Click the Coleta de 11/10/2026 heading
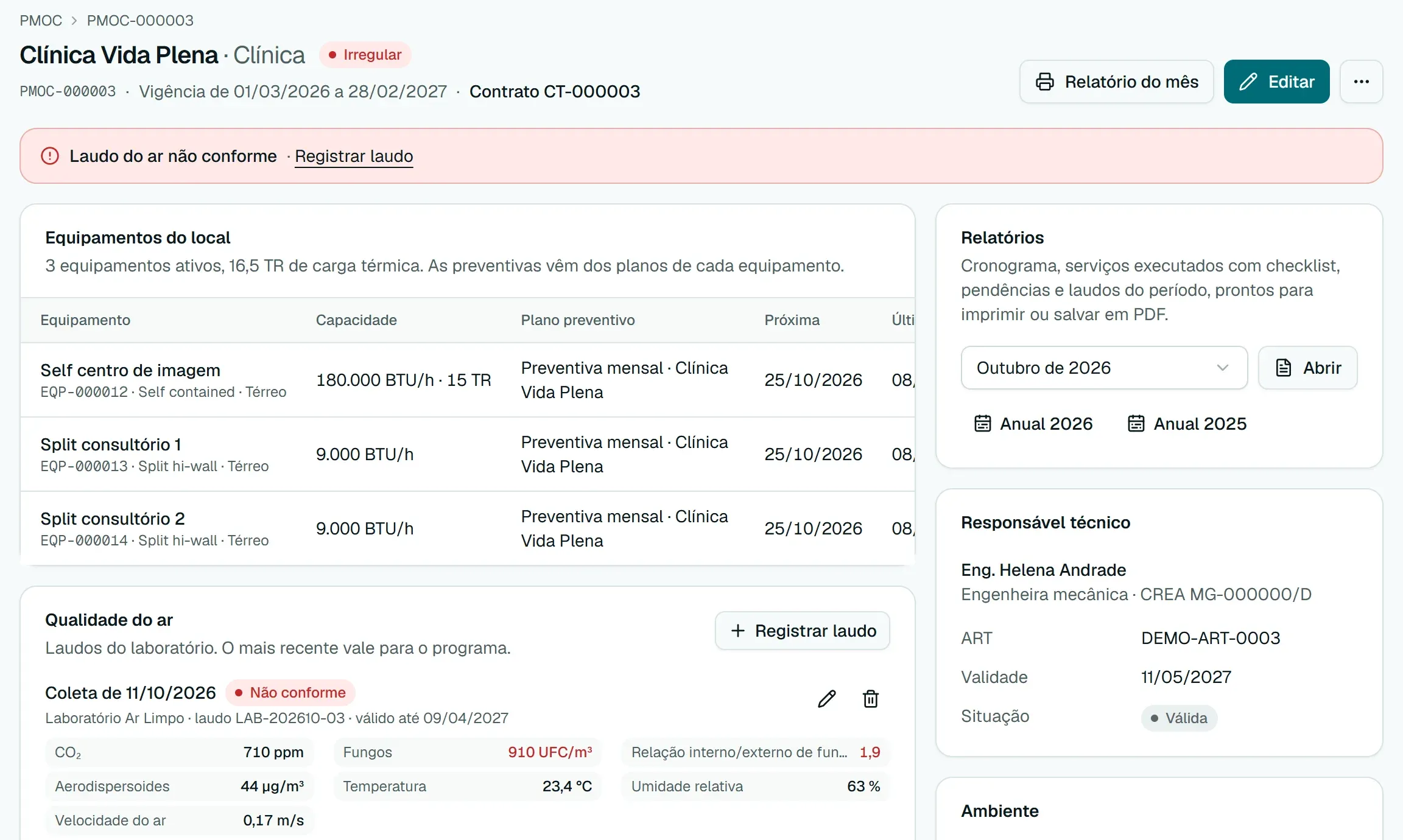 (x=130, y=693)
